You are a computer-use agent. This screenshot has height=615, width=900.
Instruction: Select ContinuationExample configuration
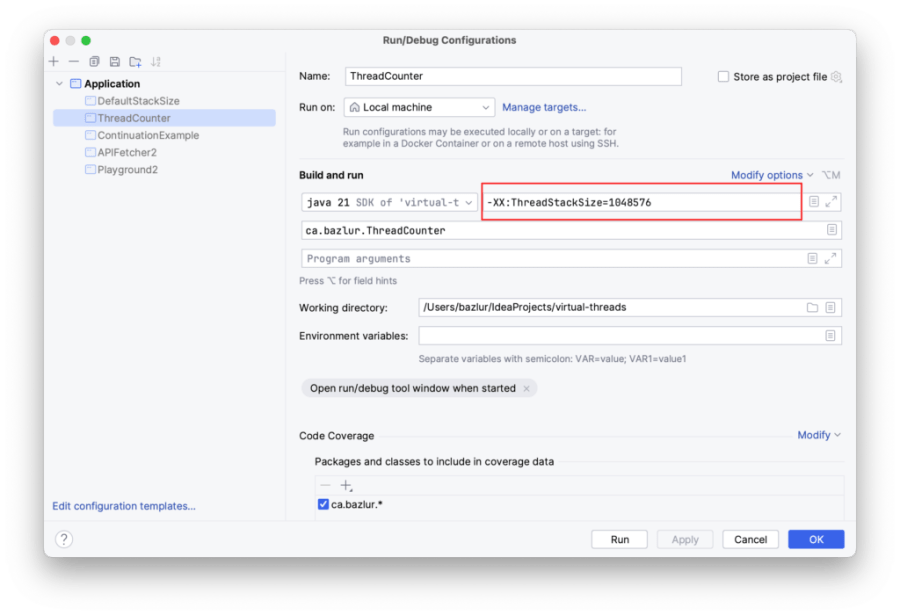(x=148, y=136)
